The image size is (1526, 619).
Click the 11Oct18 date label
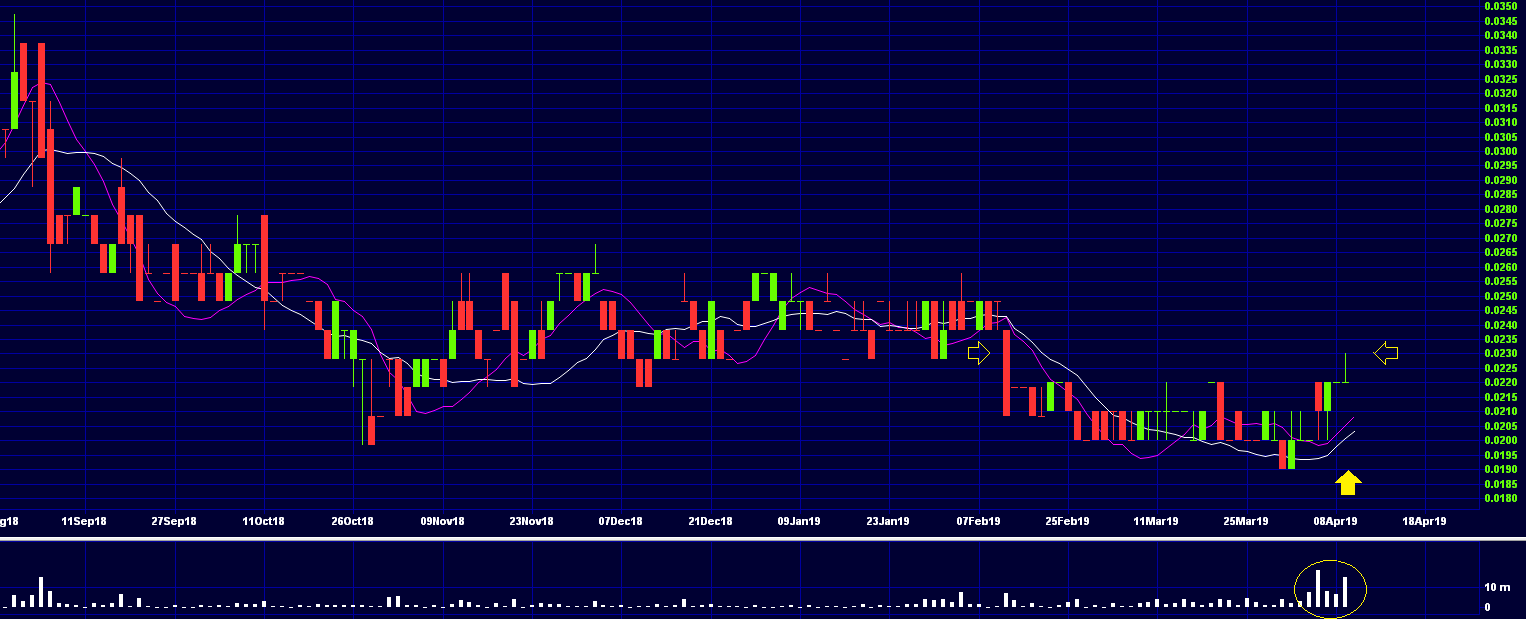point(263,521)
